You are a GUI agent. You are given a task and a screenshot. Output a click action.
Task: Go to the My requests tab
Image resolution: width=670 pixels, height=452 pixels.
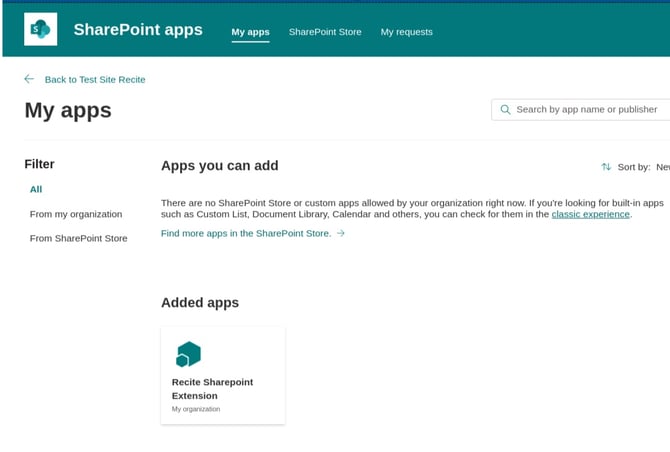pos(406,32)
